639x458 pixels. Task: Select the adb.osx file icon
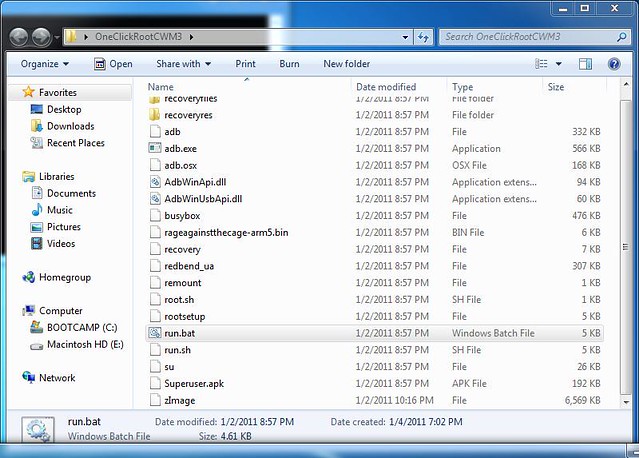pos(155,165)
